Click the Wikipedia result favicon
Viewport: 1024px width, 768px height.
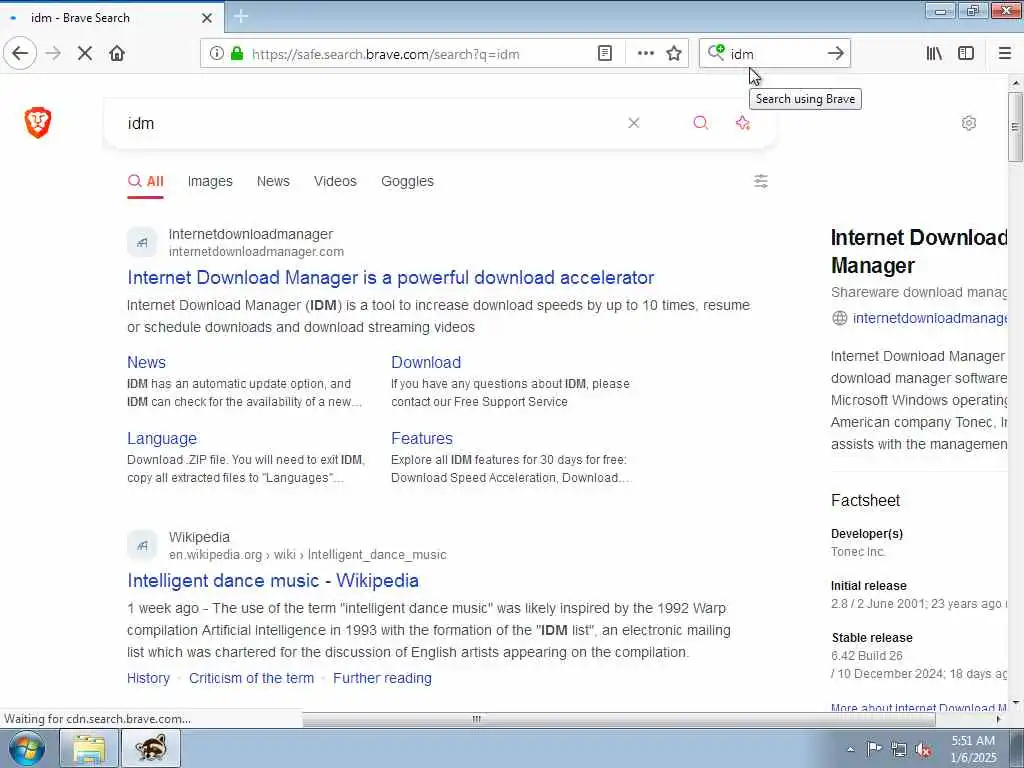point(142,546)
